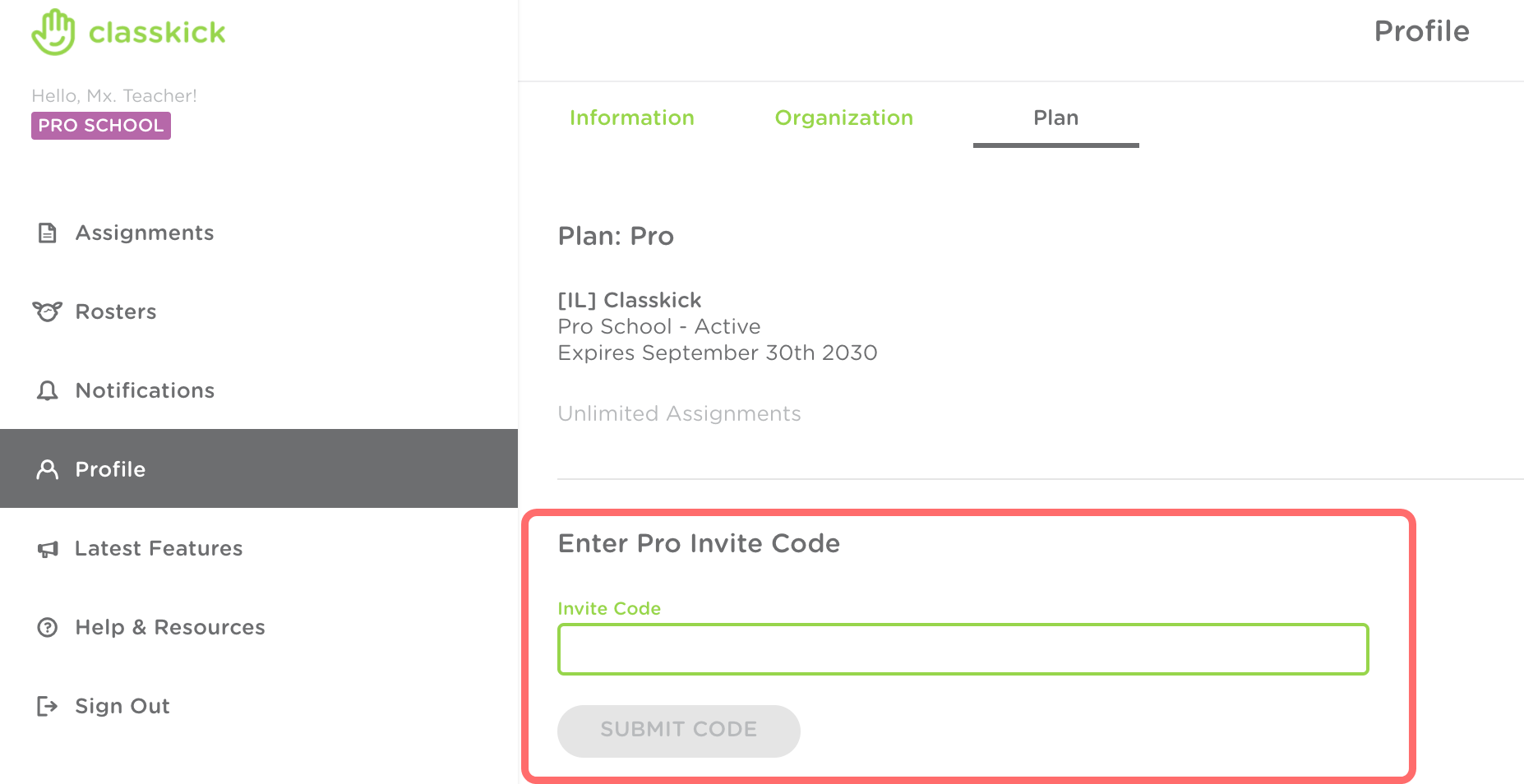
Task: Click the Latest Features megaphone icon
Action: [48, 549]
